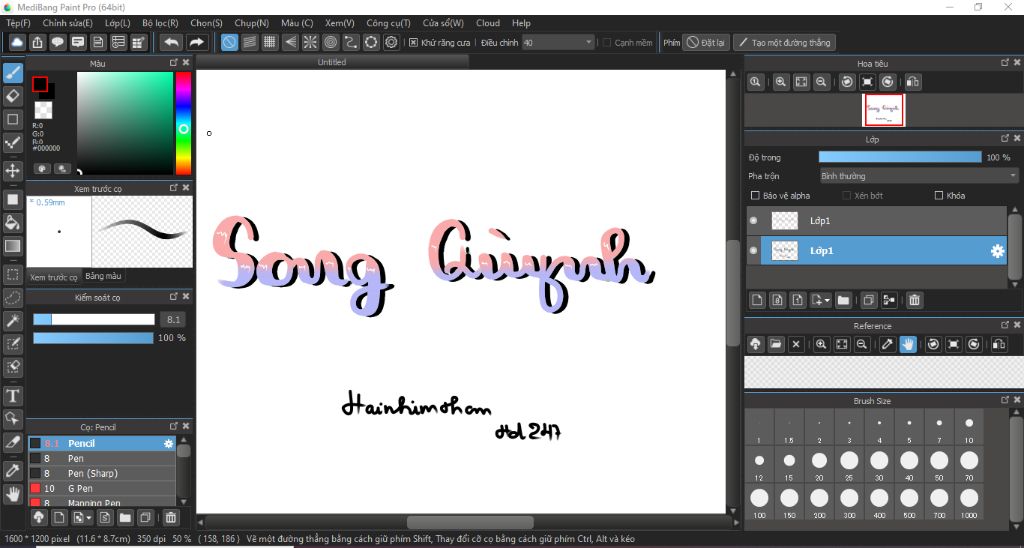Click the foreground color swatch
Viewport: 1024px width, 548px height.
click(40, 84)
